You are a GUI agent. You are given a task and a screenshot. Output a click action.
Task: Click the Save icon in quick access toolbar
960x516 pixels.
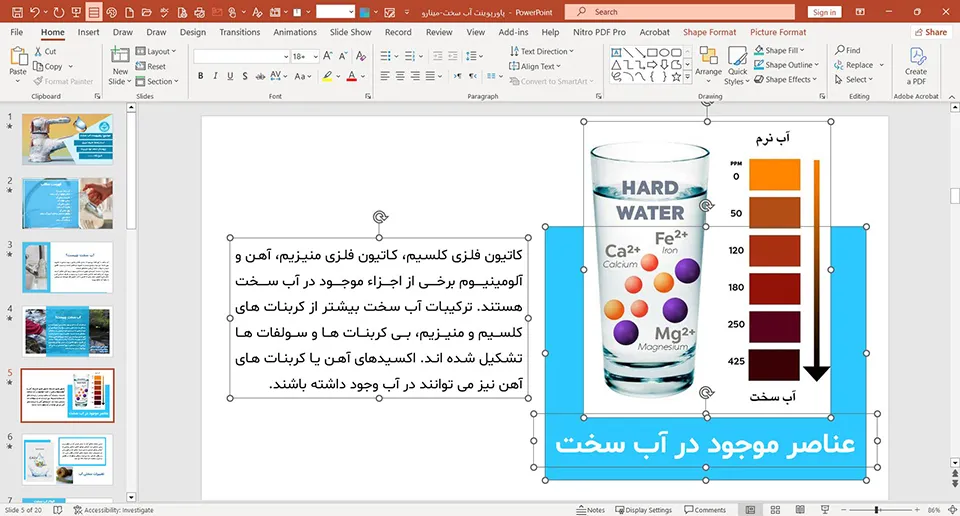tap(17, 12)
